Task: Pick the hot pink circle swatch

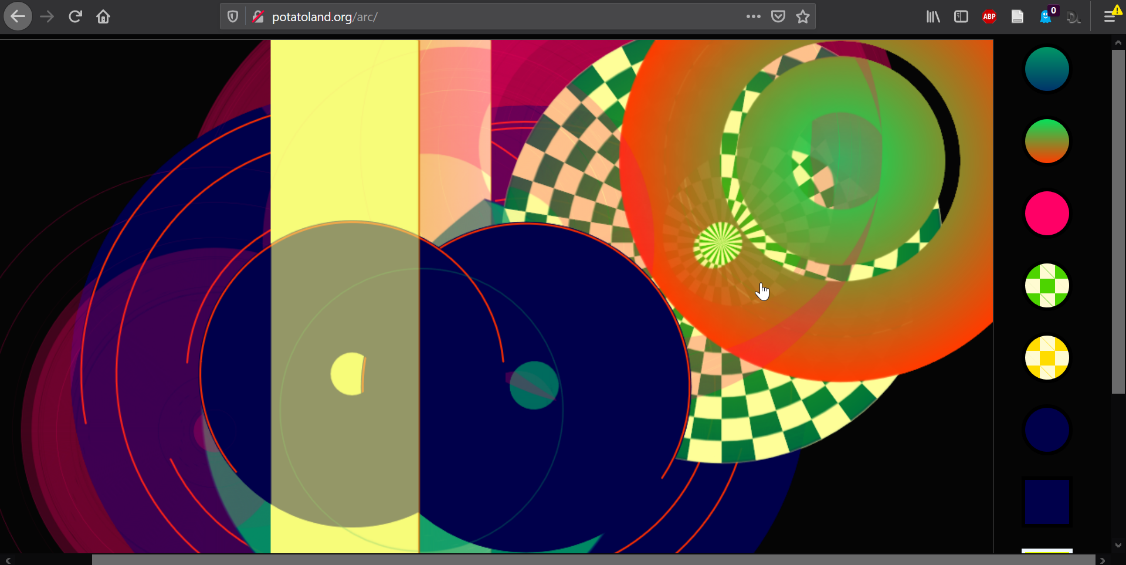Action: pos(1047,213)
